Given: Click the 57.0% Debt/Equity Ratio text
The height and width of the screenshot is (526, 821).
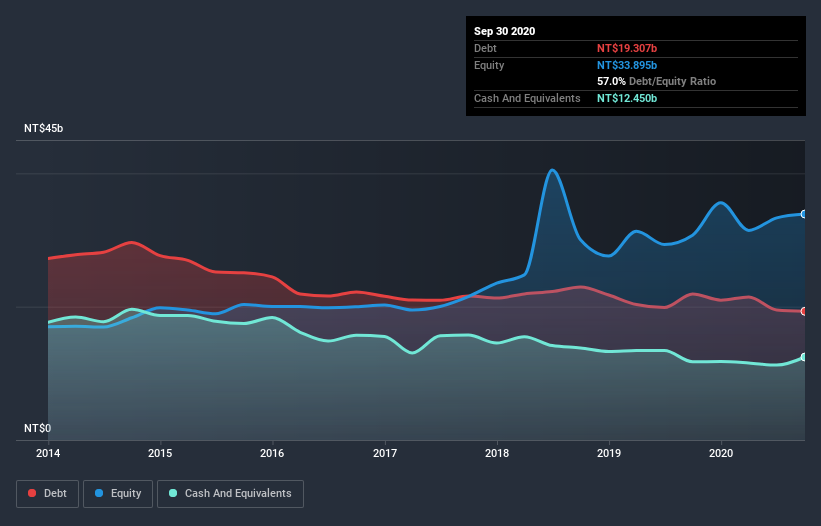Looking at the screenshot, I should pyautogui.click(x=657, y=81).
